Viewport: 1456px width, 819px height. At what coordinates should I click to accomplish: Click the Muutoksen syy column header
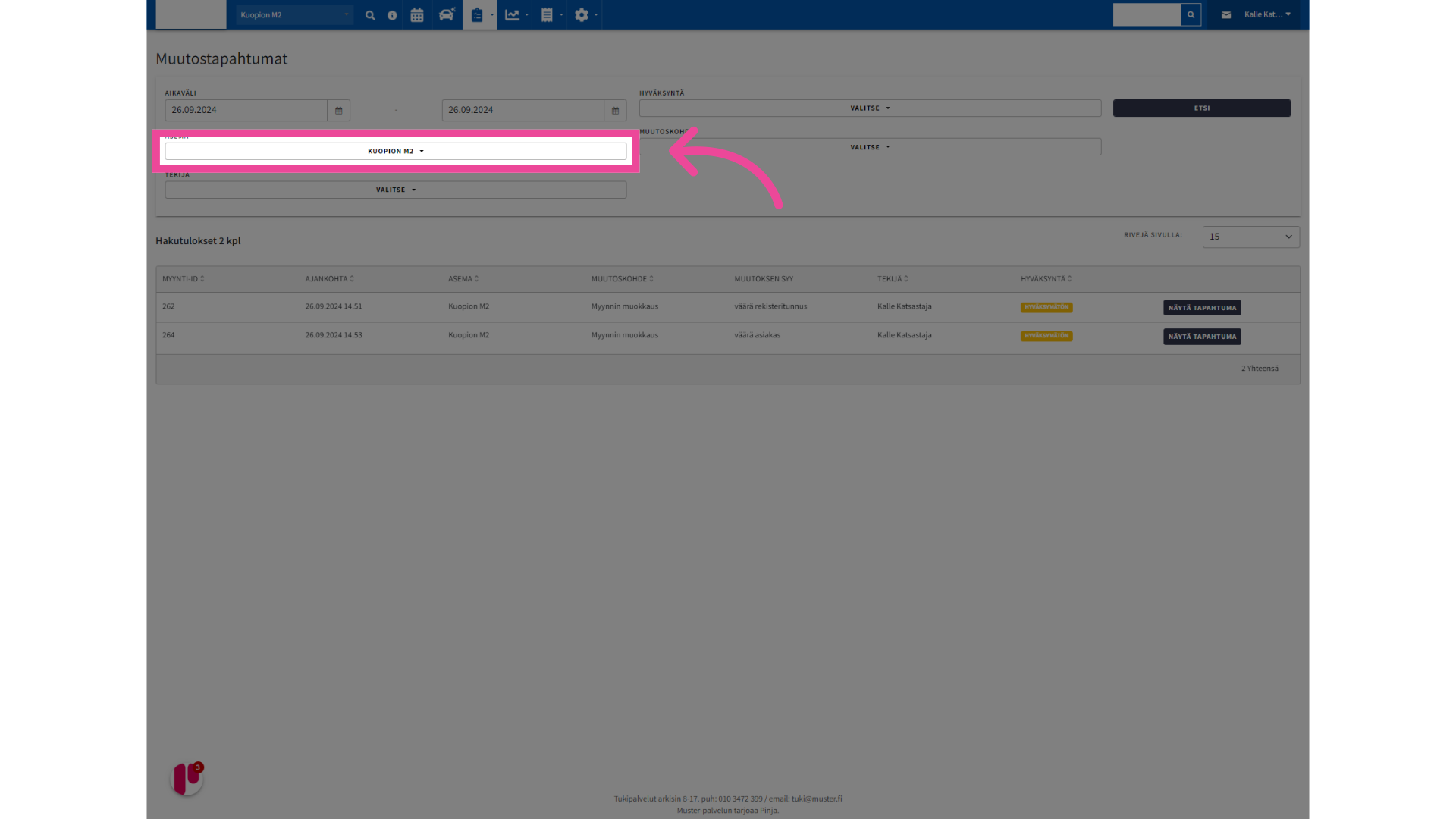coord(764,279)
